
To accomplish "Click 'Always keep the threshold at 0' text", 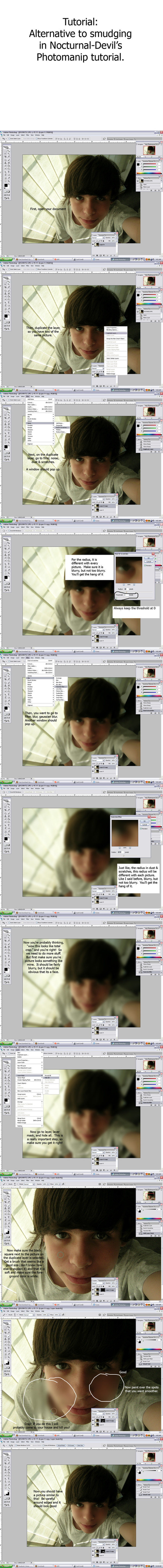I will coord(134,608).
